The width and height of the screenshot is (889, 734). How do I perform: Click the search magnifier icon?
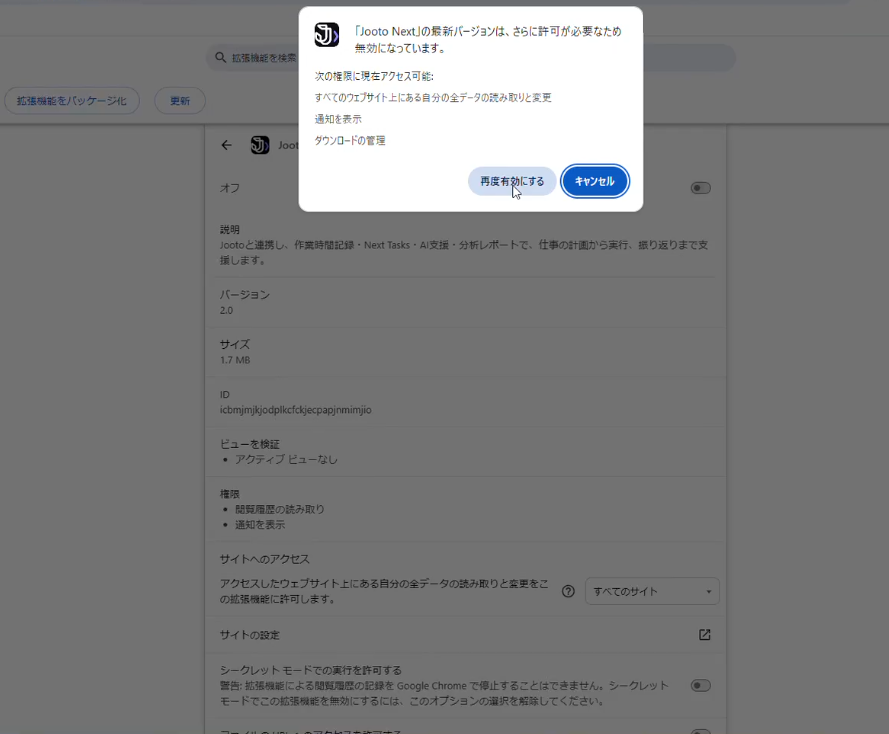(220, 57)
